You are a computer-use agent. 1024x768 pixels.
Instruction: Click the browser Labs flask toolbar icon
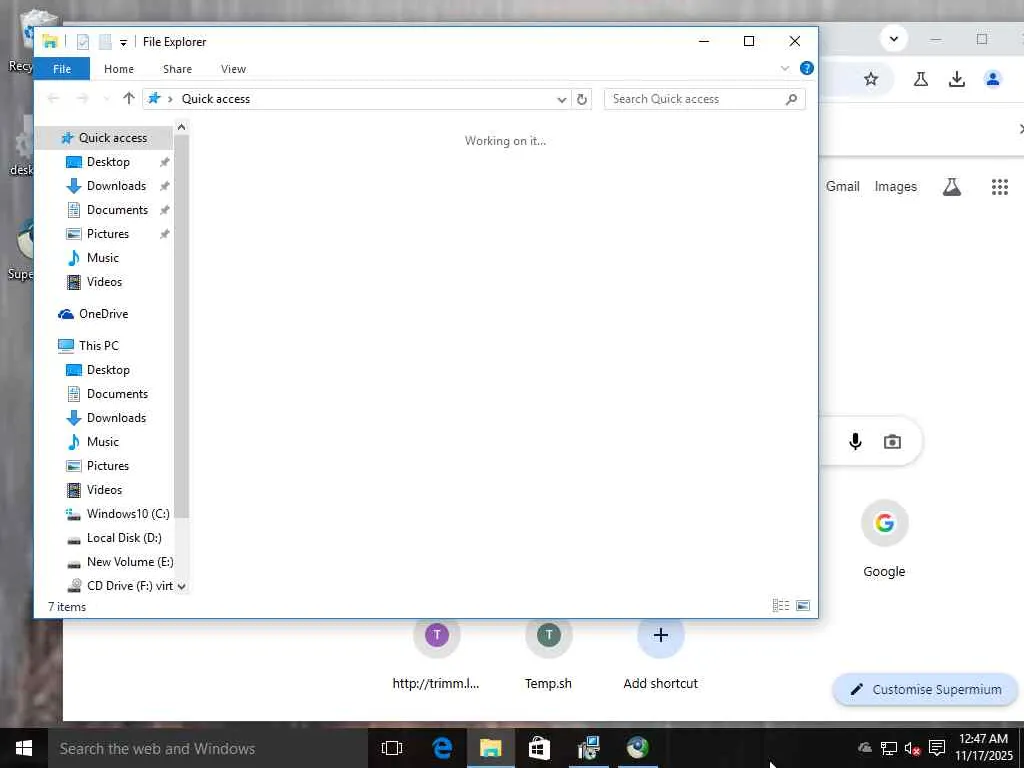pos(921,79)
